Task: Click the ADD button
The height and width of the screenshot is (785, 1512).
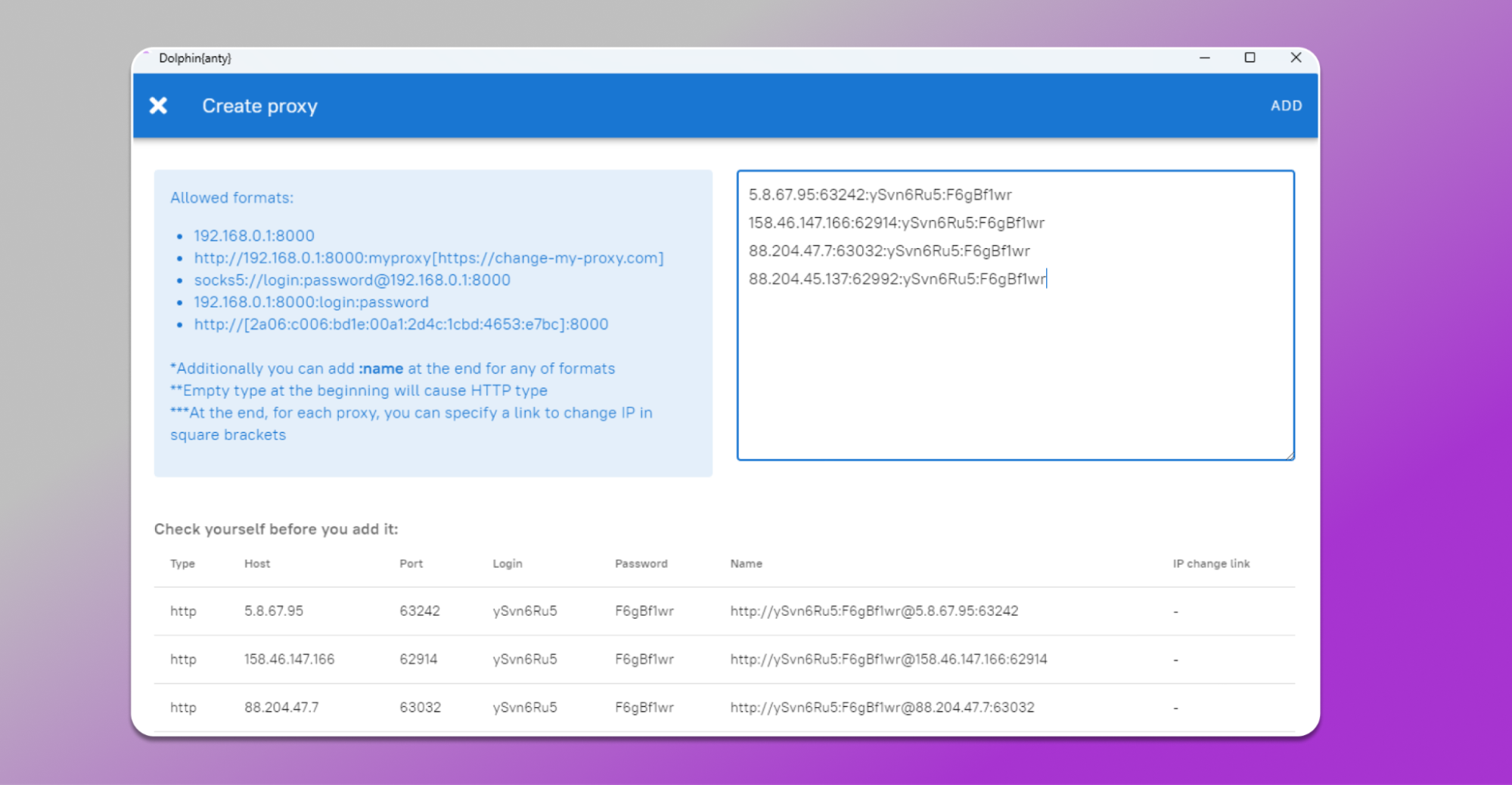Action: point(1286,106)
